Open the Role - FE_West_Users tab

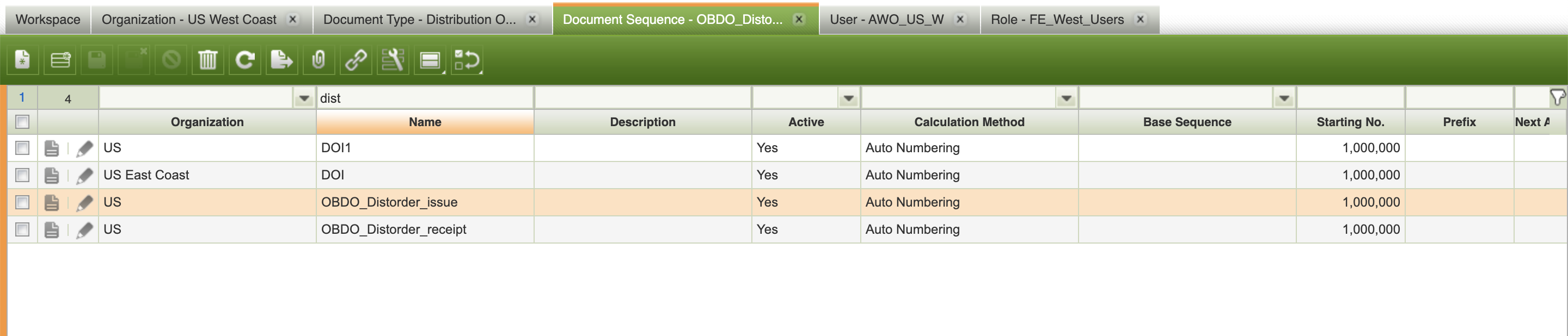point(1057,20)
